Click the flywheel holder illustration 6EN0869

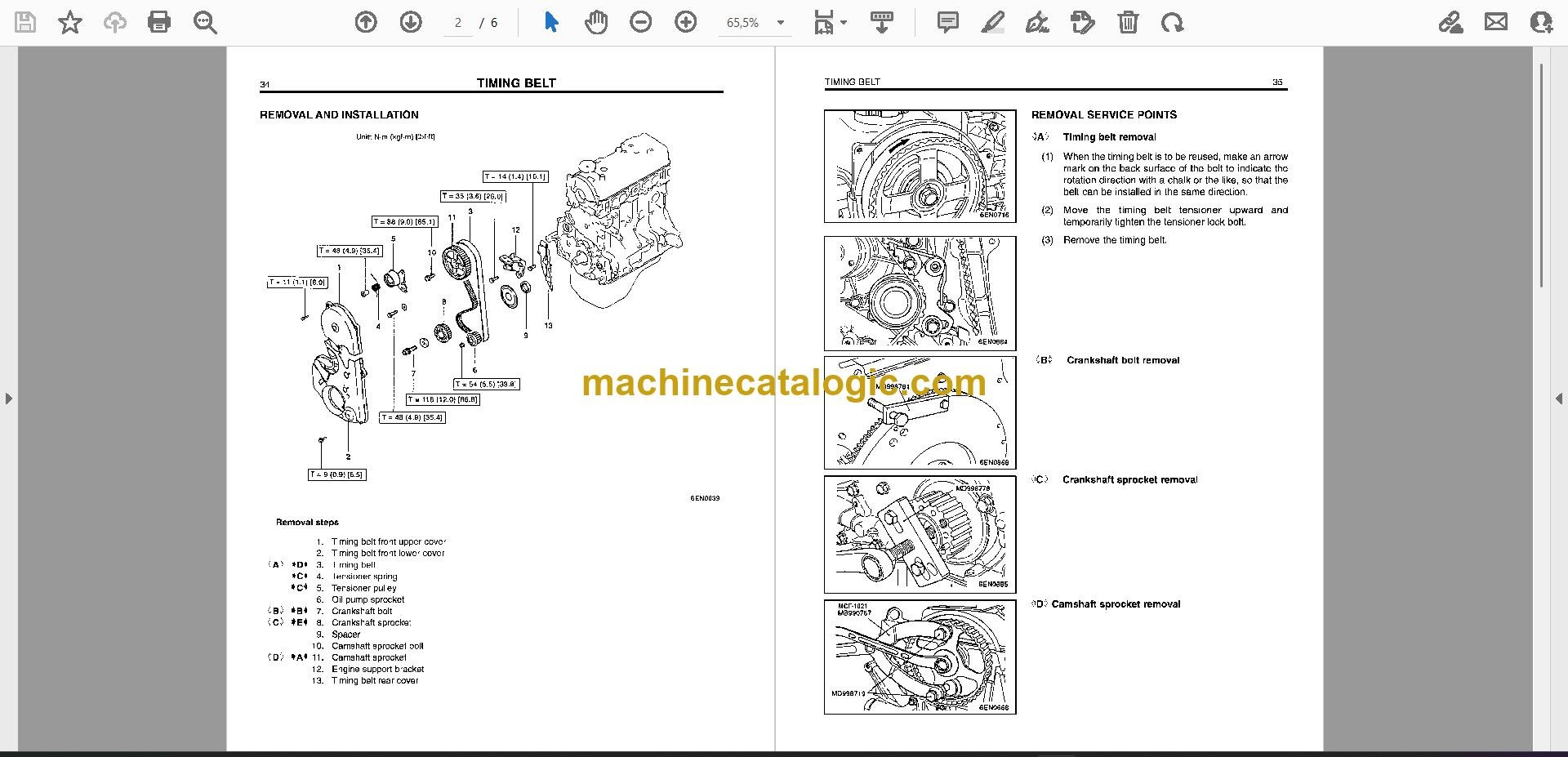[x=920, y=412]
